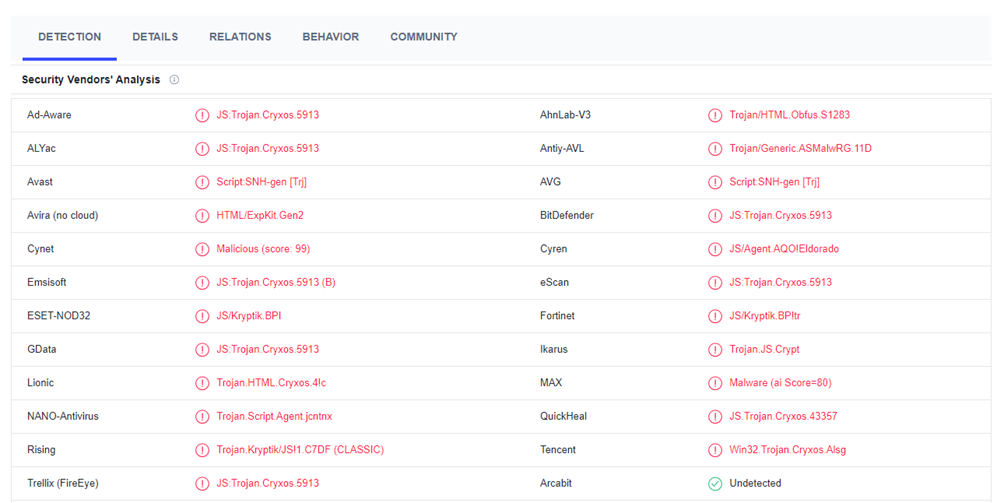Image resolution: width=1004 pixels, height=503 pixels.
Task: Click the alert icon in eScan row
Action: tap(715, 283)
